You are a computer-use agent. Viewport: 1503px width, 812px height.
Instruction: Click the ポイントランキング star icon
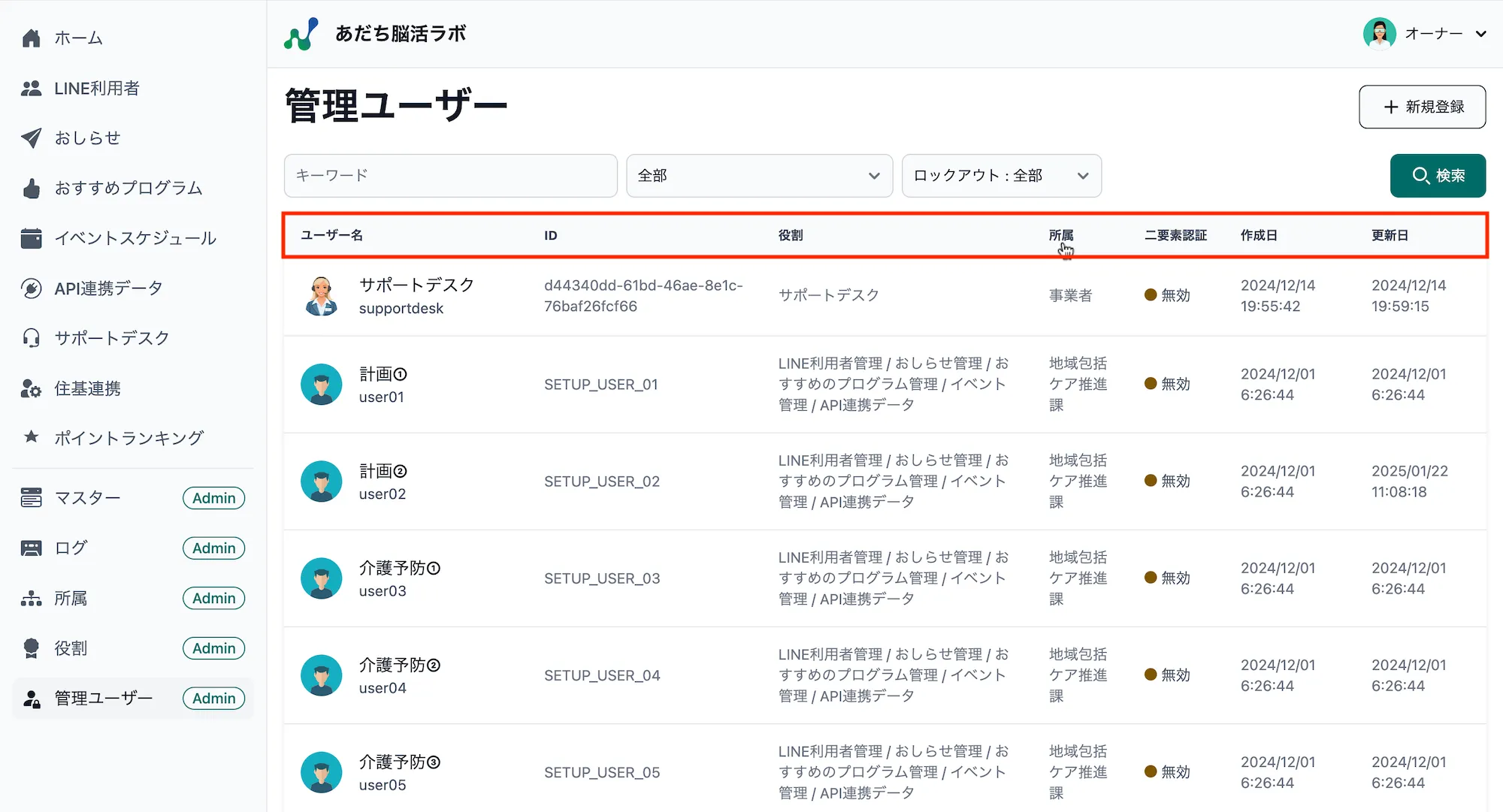coord(31,438)
